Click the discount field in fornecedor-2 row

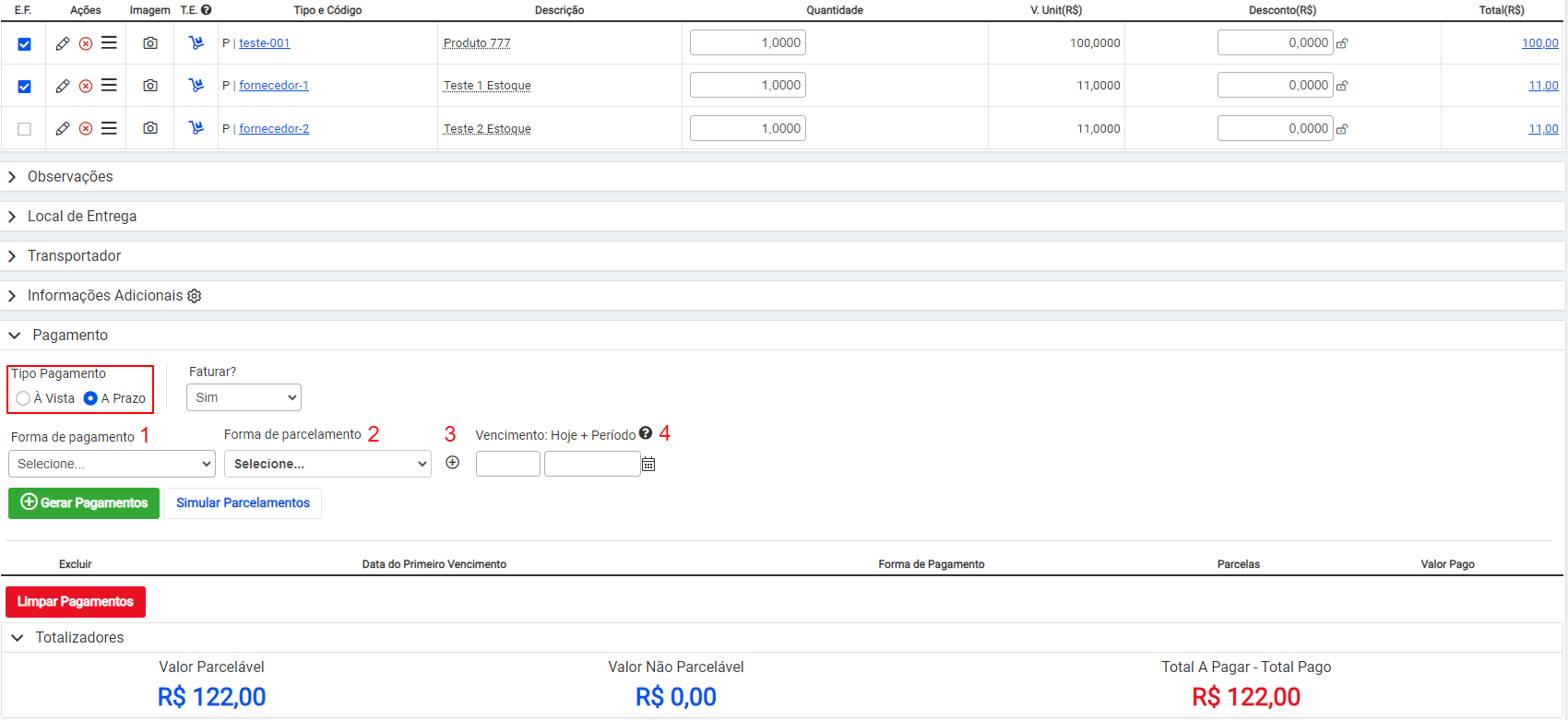point(1276,128)
